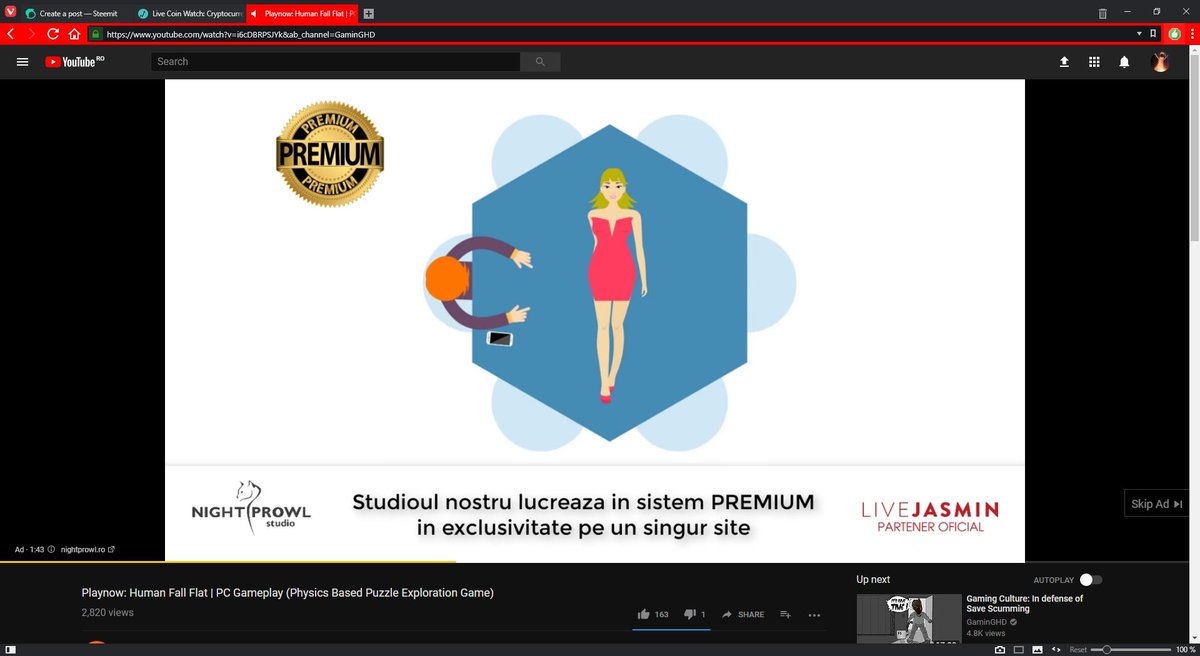Go back to previous page

[11, 33]
